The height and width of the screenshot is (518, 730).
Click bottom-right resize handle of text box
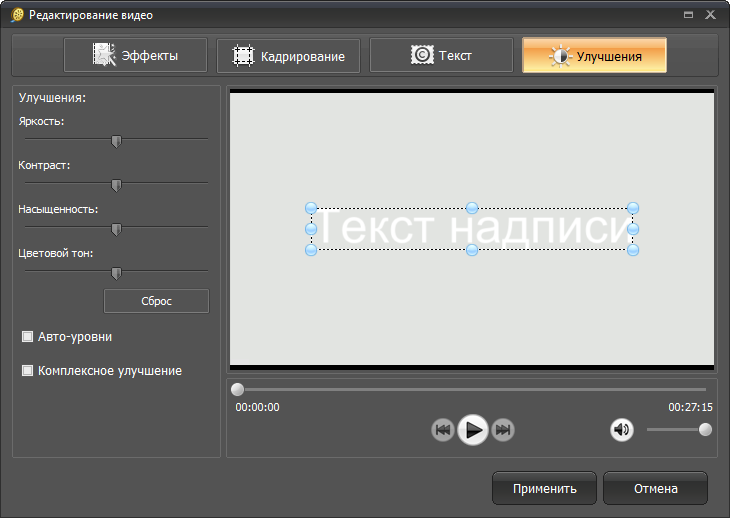pyautogui.click(x=633, y=250)
